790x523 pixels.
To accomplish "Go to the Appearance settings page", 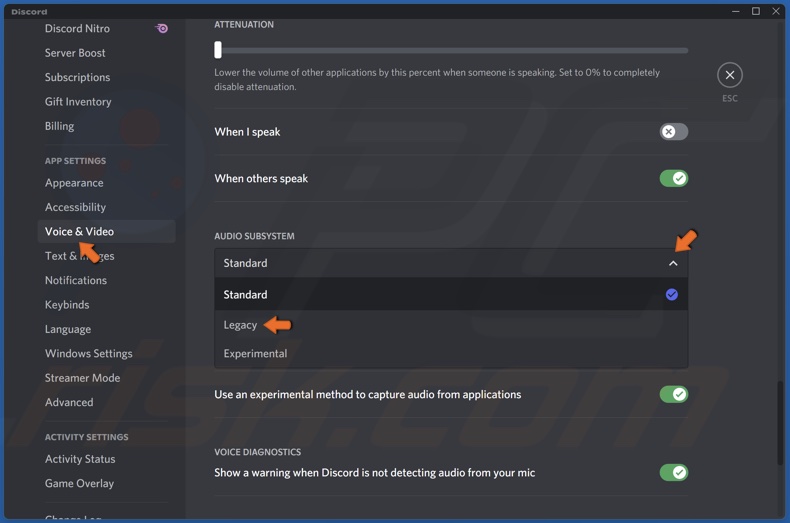I will click(x=74, y=183).
